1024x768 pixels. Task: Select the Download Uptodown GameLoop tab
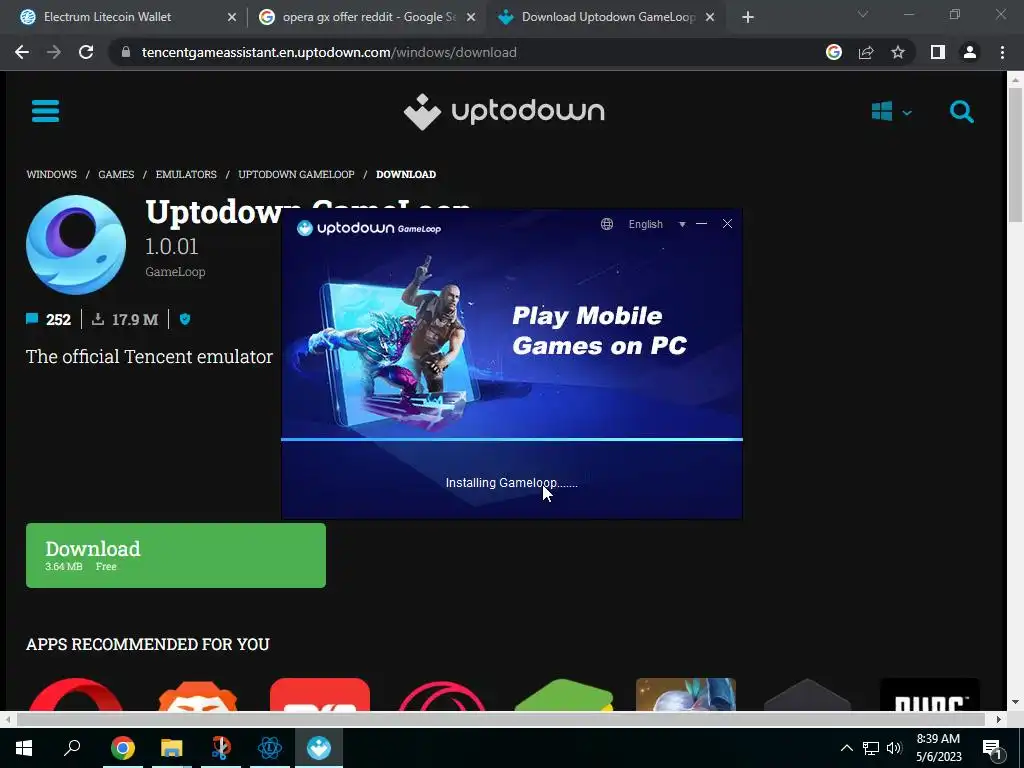608,17
